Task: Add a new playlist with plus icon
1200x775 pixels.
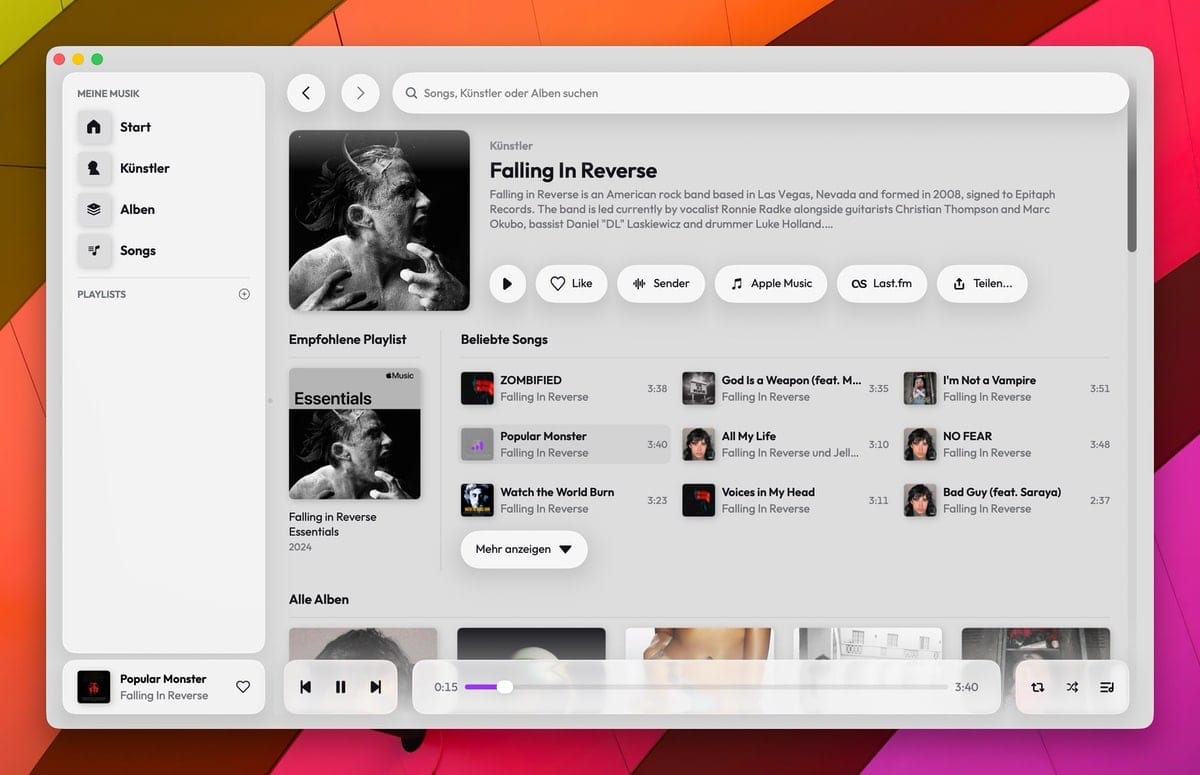Action: point(244,294)
